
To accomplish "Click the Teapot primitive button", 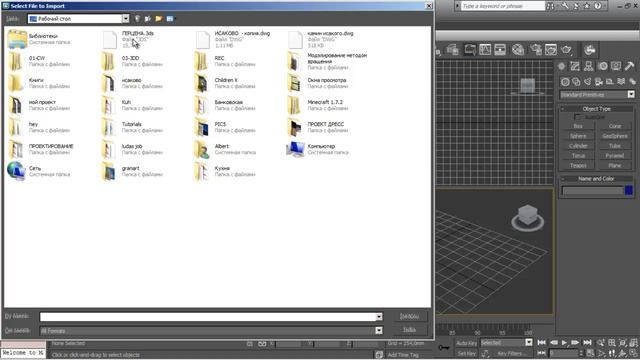I will (x=578, y=165).
